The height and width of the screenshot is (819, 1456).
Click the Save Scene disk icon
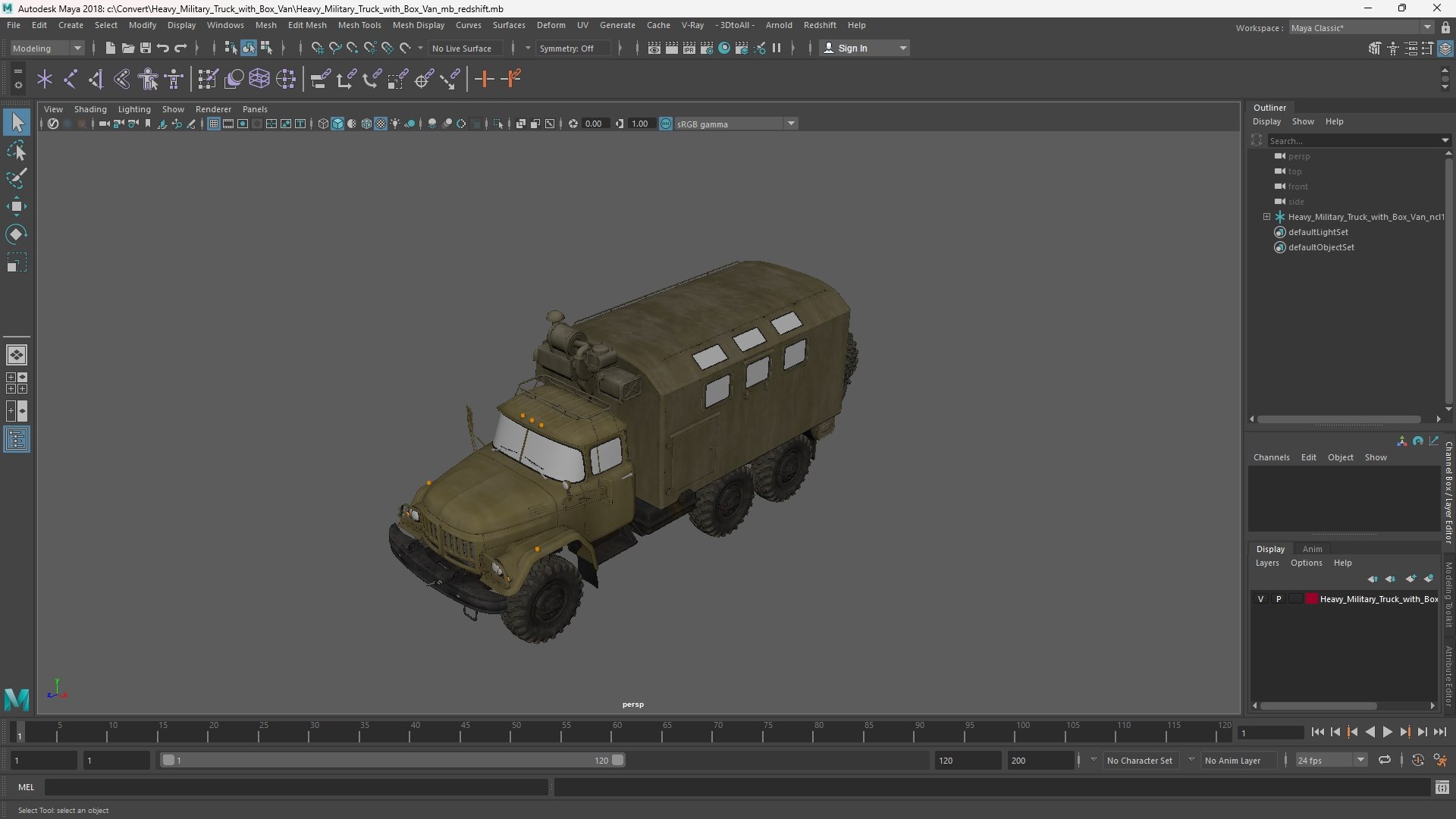point(145,48)
